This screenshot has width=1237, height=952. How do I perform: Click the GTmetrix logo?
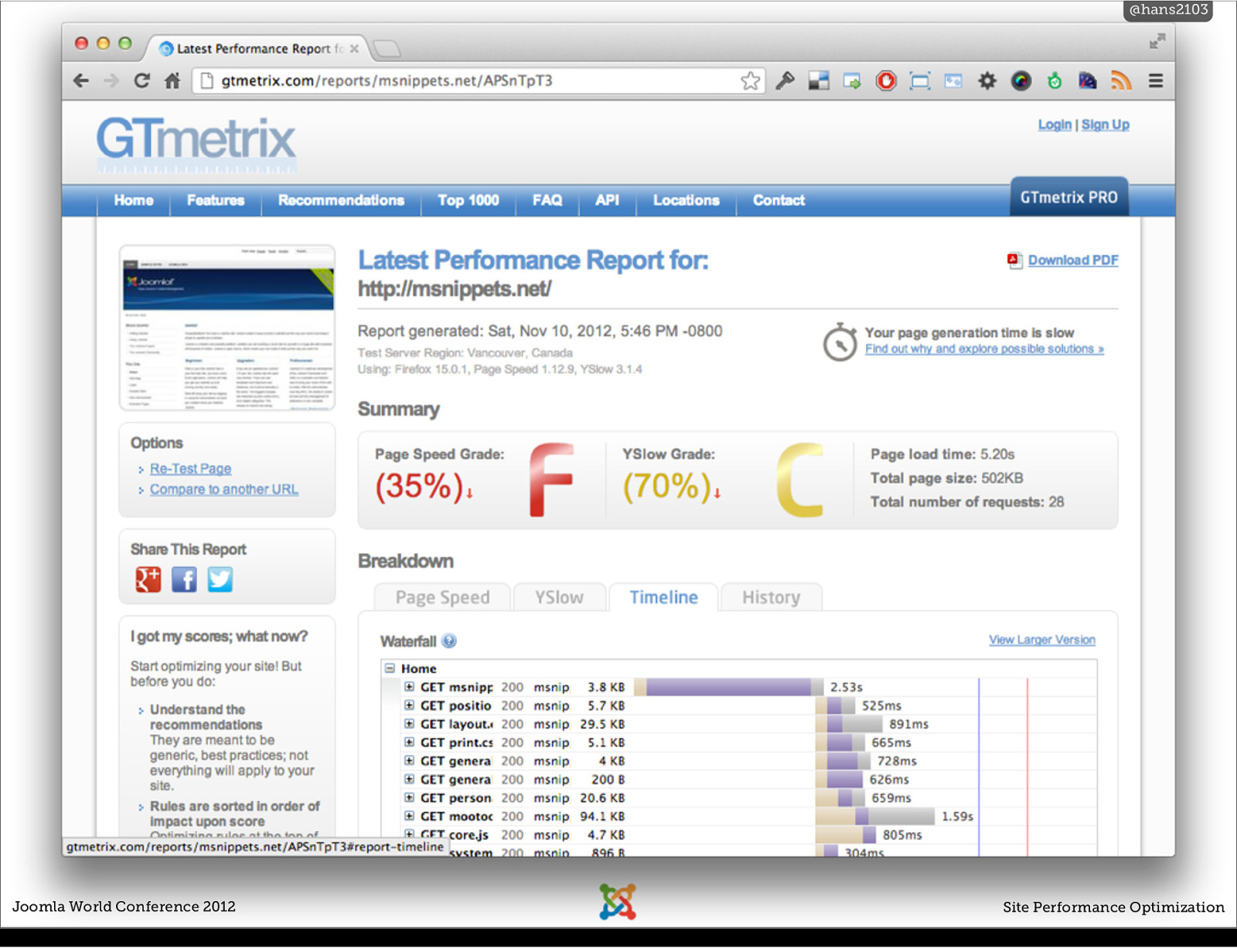coord(196,144)
